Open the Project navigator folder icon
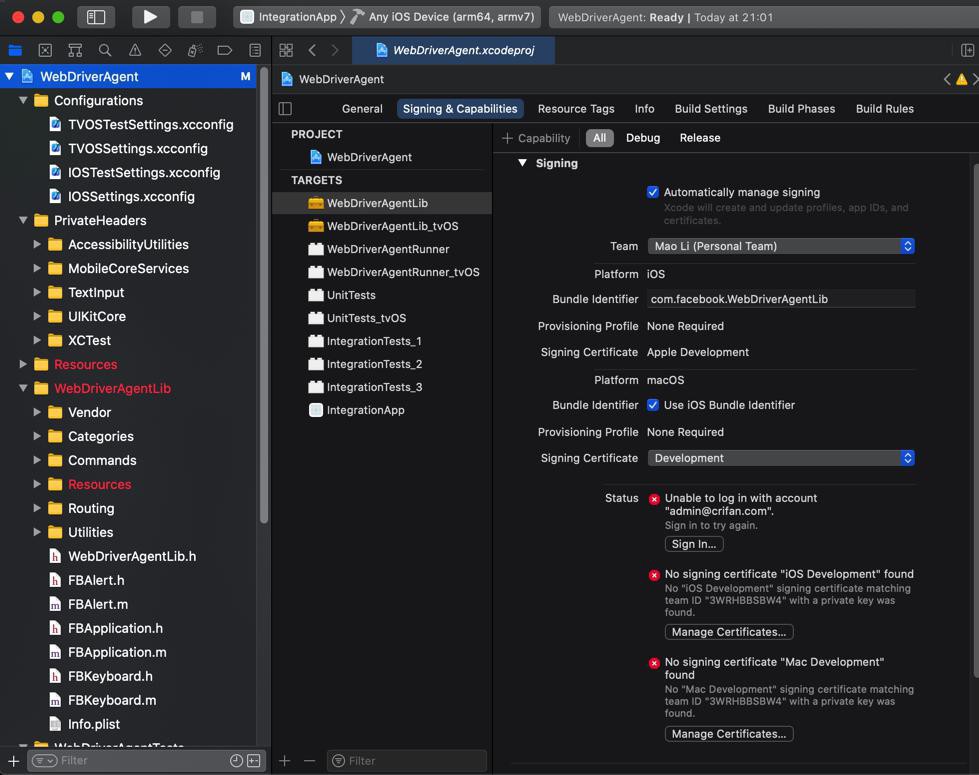The height and width of the screenshot is (775, 979). point(15,51)
